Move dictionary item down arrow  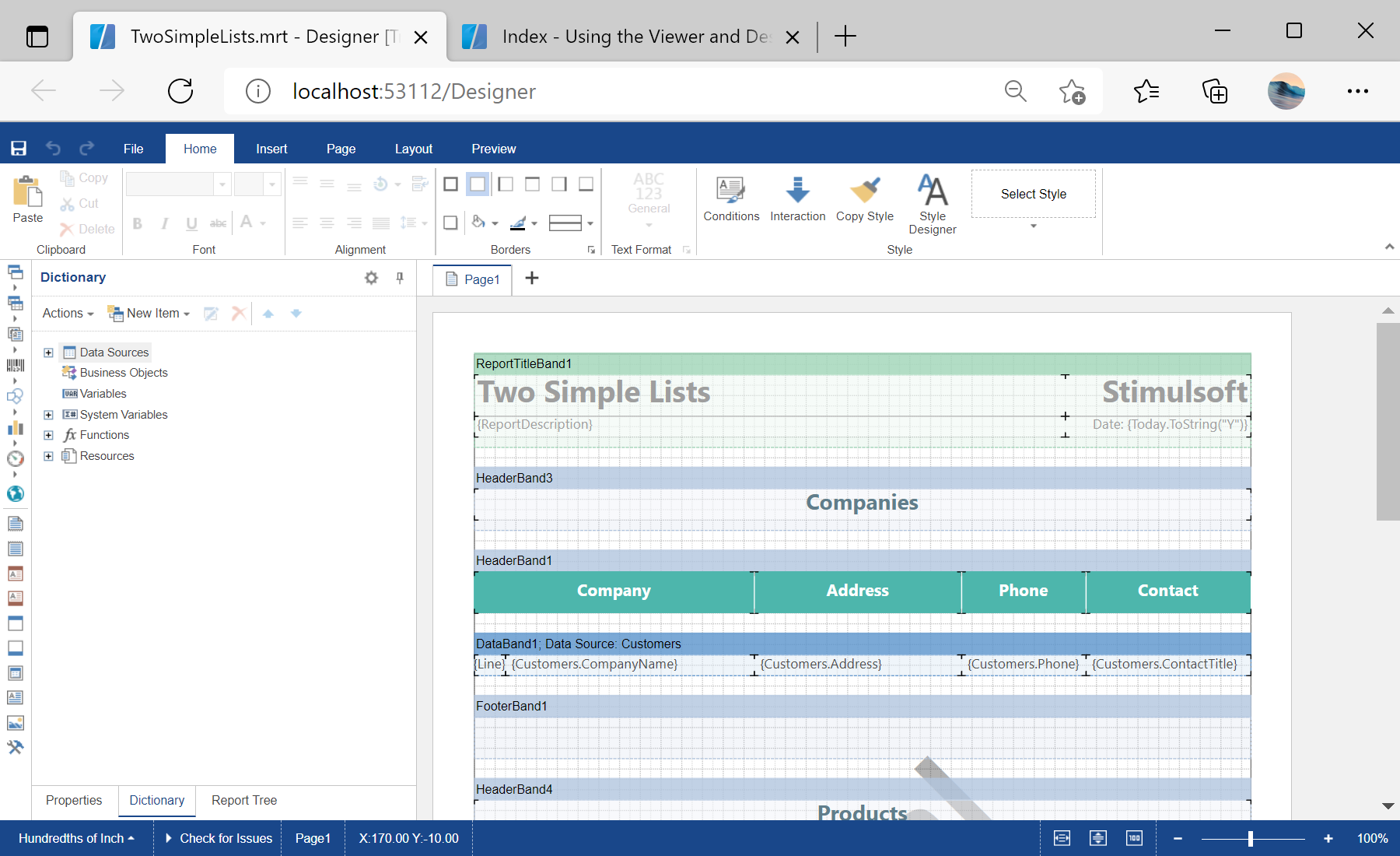296,314
